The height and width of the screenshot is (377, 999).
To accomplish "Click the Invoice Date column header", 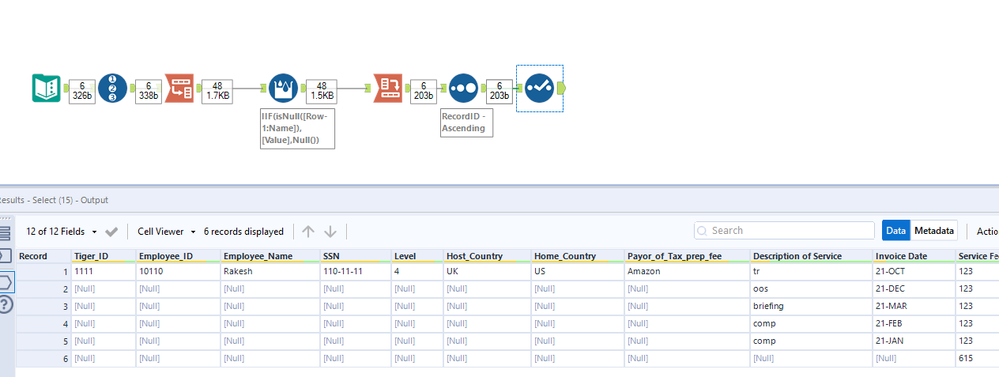I will click(x=914, y=256).
